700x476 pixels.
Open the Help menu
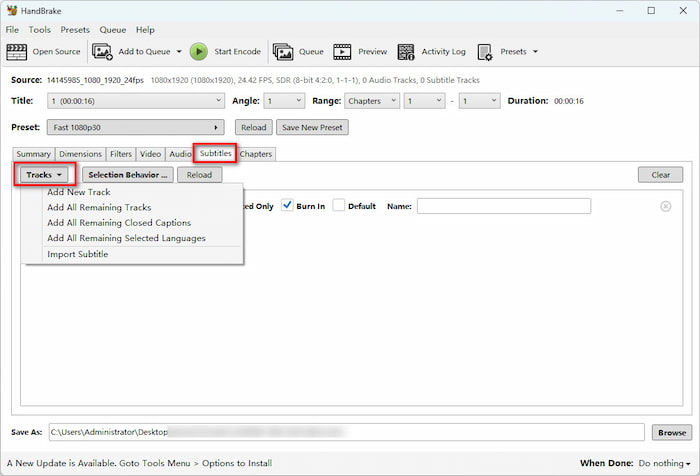(x=145, y=30)
